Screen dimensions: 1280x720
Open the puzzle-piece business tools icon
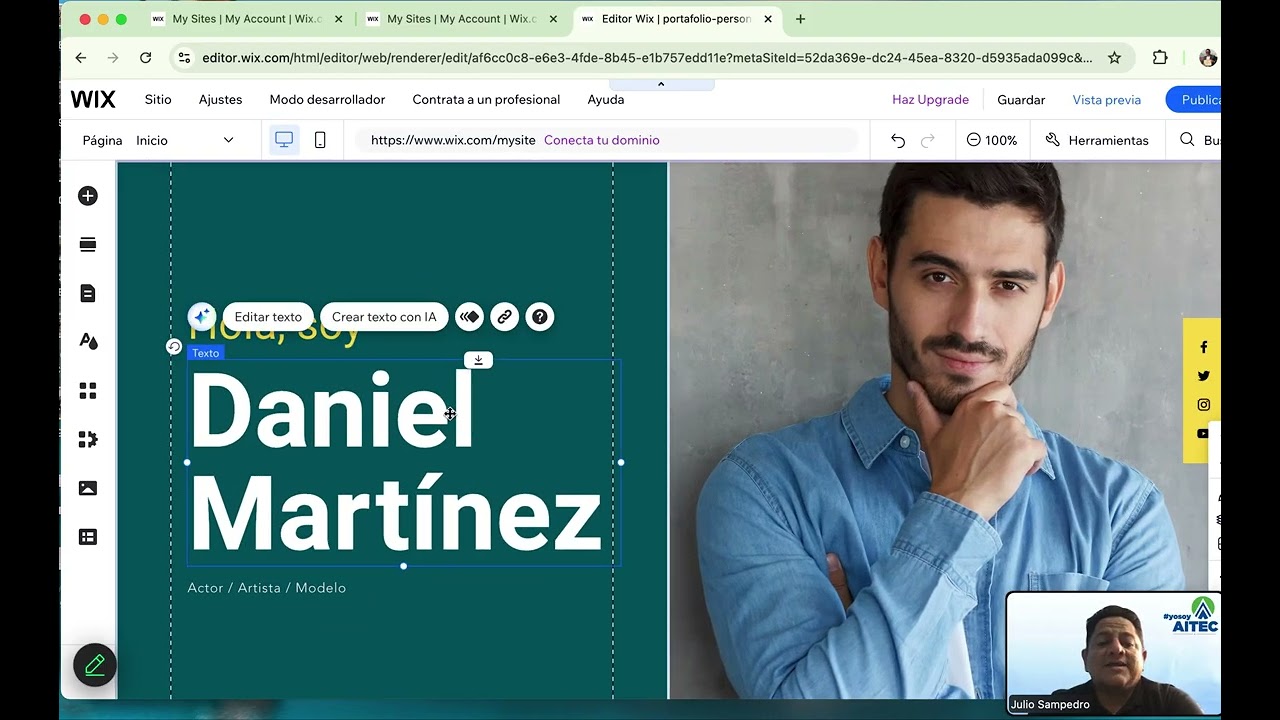tap(88, 439)
